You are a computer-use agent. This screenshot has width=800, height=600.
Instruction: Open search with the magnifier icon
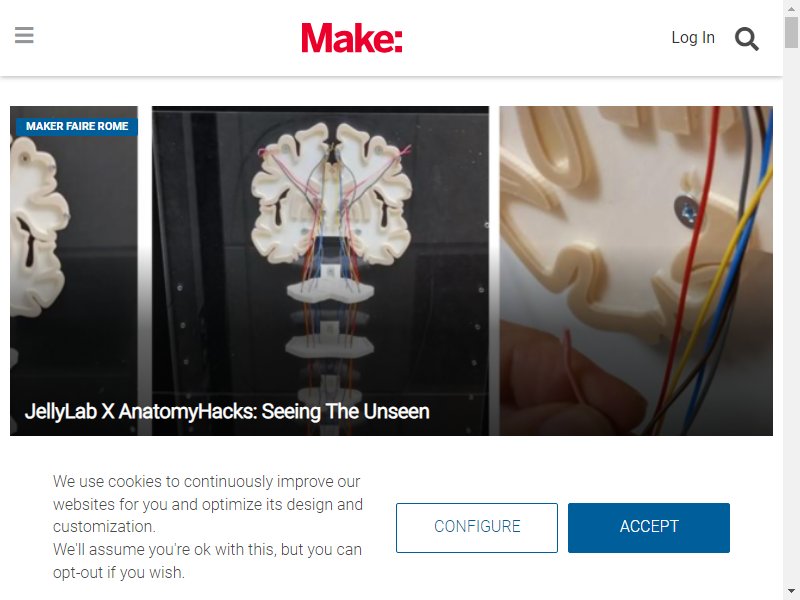(x=746, y=39)
